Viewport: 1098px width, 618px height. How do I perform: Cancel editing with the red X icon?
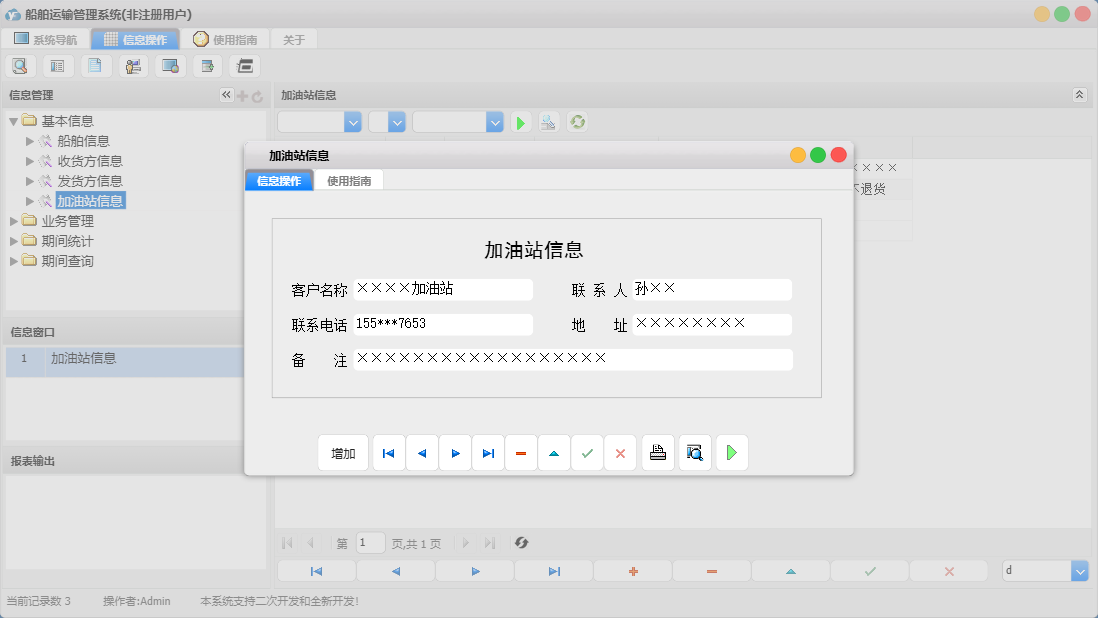pyautogui.click(x=620, y=452)
